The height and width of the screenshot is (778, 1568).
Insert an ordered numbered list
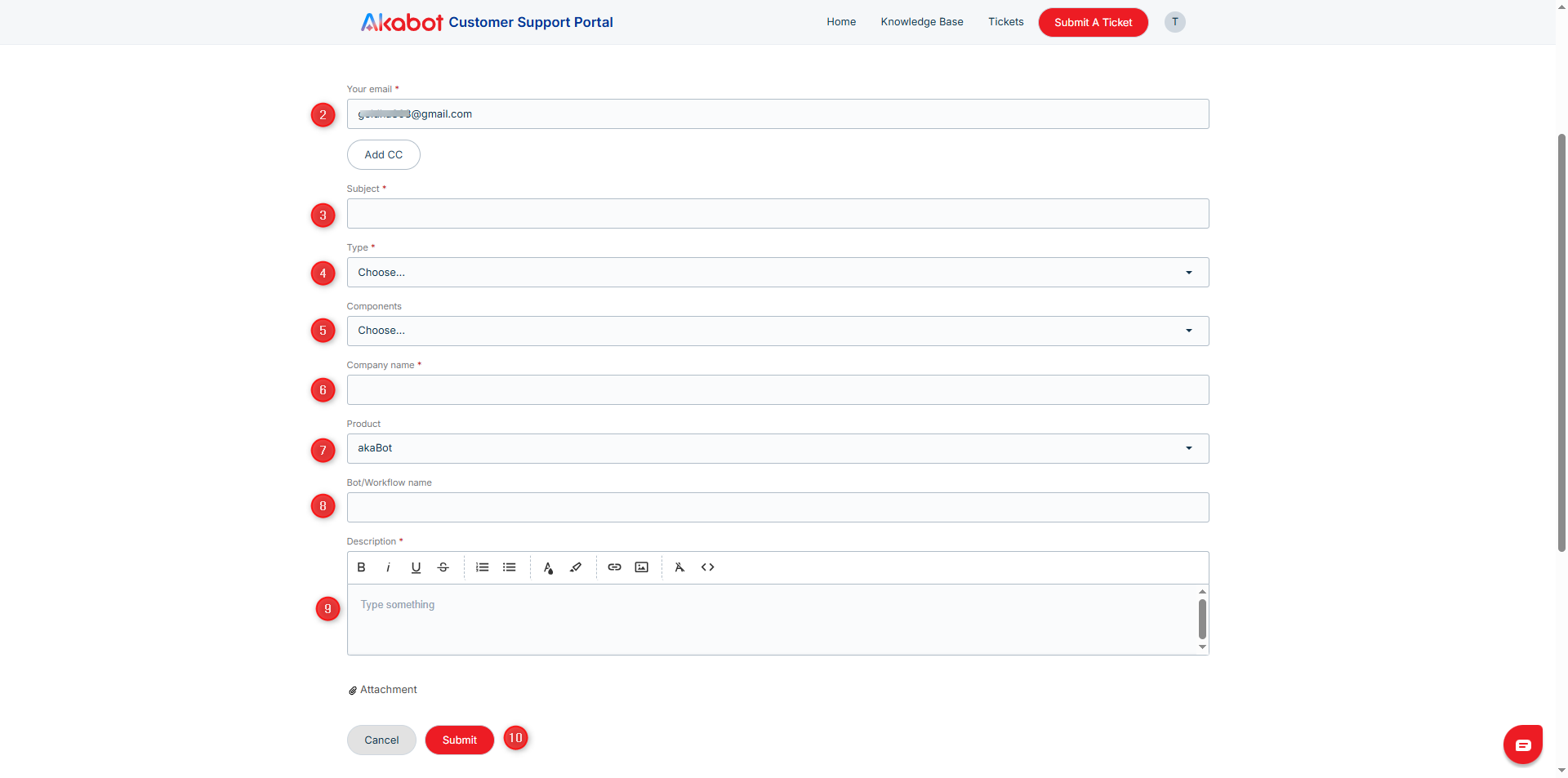tap(483, 567)
